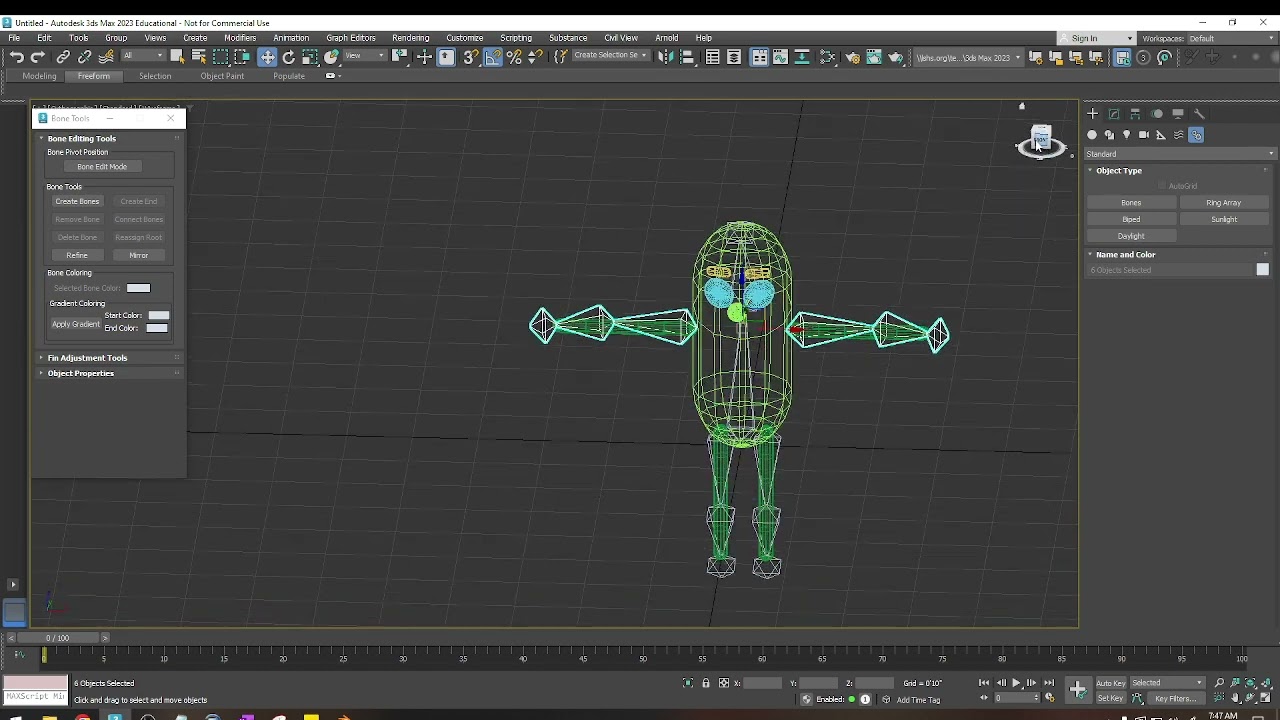Open the Modifiers menu
The image size is (1280, 720).
coord(240,38)
